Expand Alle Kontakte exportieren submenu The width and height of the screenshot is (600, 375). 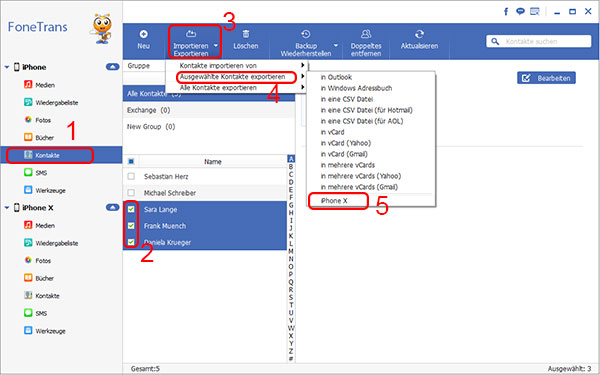point(236,88)
